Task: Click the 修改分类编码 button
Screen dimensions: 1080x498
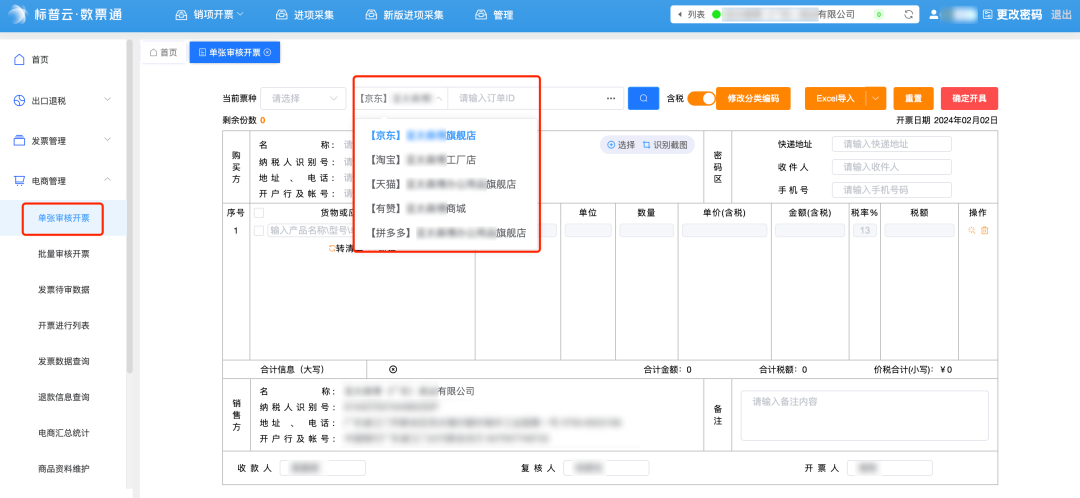Action: tap(753, 98)
